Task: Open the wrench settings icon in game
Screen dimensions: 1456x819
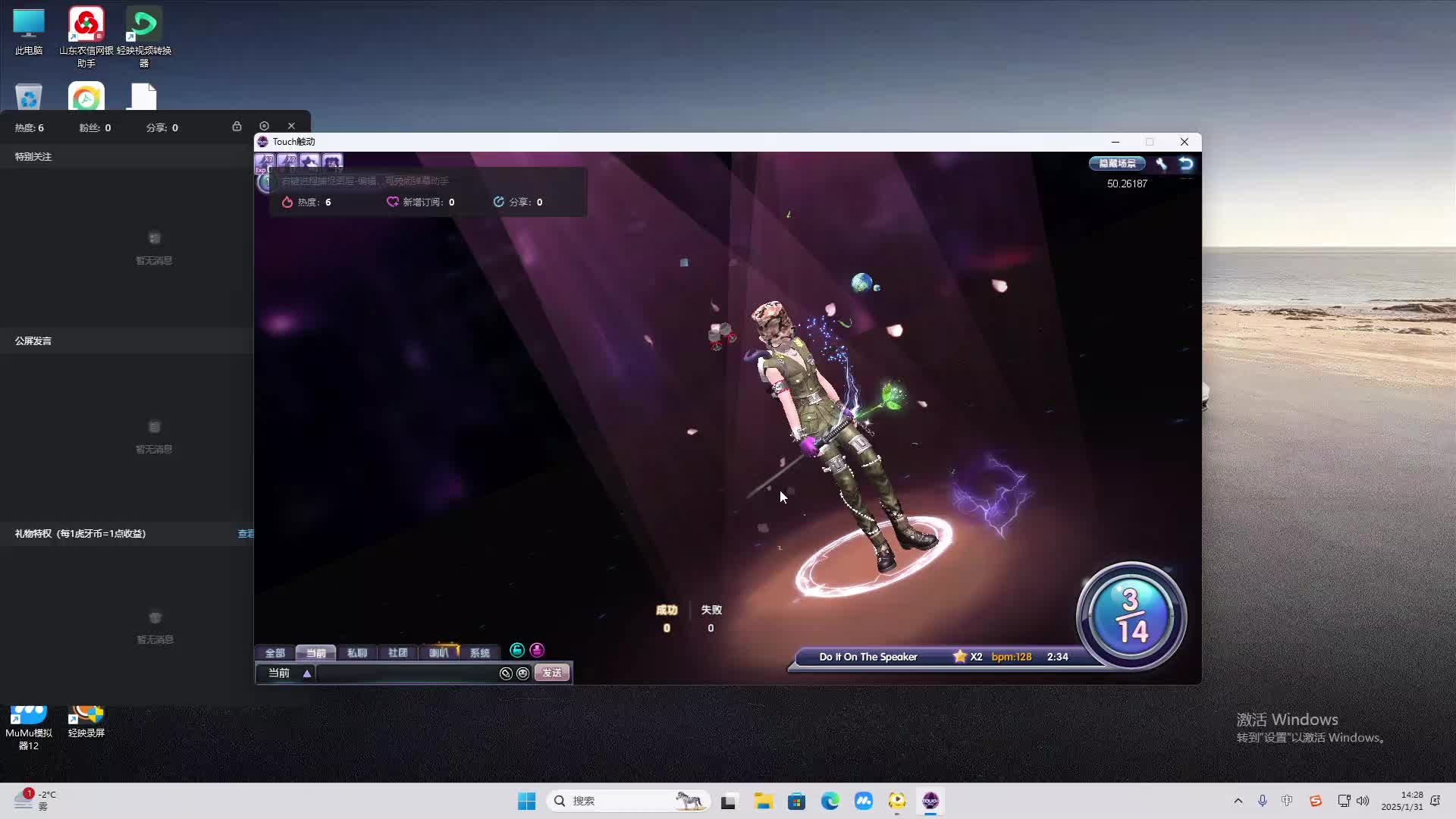Action: coord(1161,164)
